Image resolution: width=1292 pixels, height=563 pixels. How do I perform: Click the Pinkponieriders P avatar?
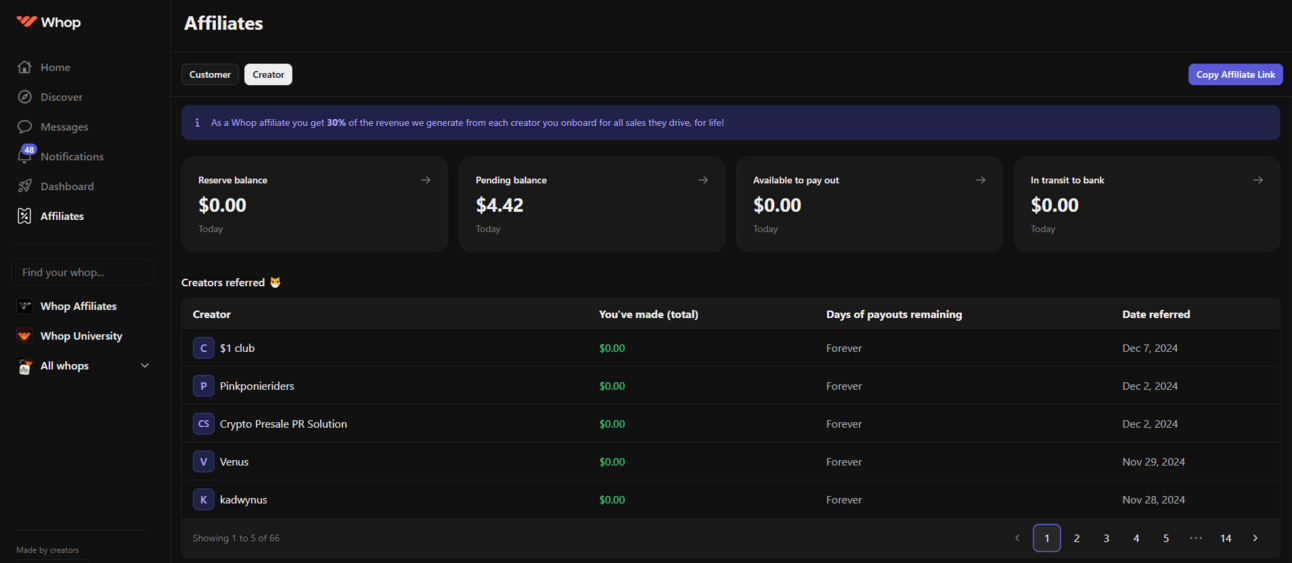204,386
